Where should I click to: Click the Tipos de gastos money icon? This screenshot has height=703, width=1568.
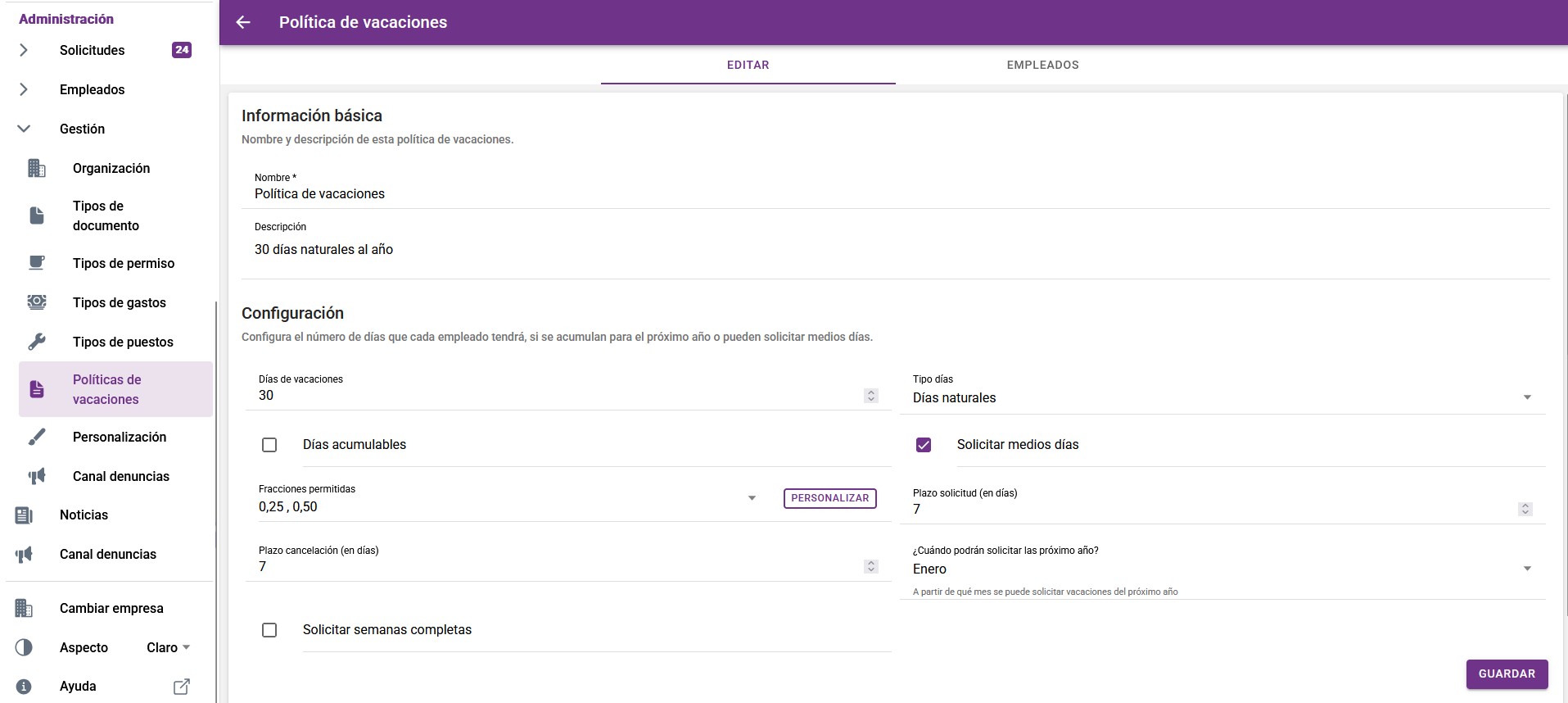pyautogui.click(x=37, y=302)
